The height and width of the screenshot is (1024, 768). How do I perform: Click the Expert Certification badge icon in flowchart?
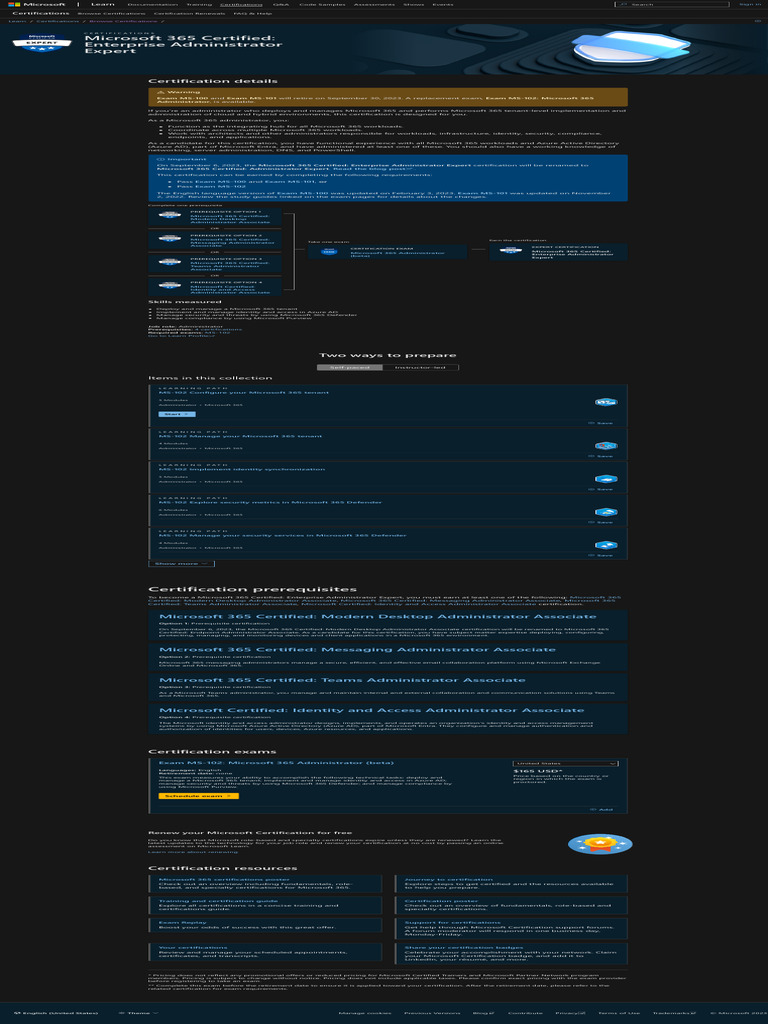click(511, 250)
